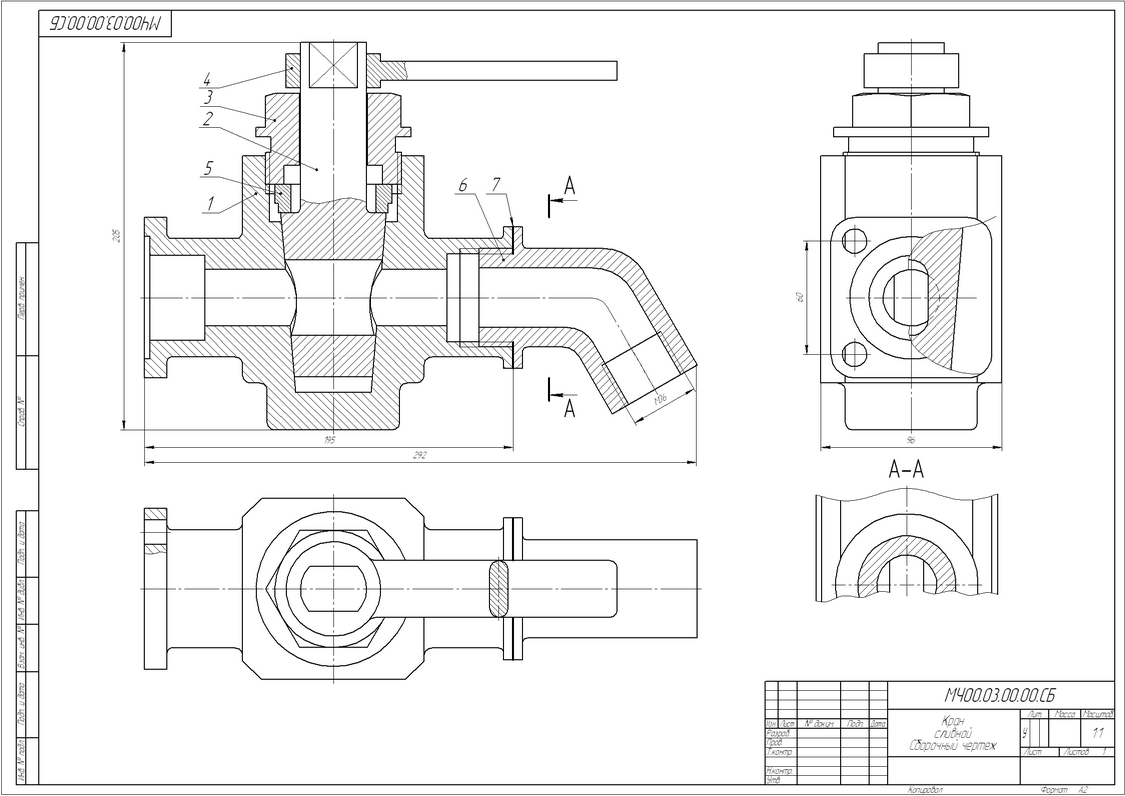Click the Утв. row label

773,779
